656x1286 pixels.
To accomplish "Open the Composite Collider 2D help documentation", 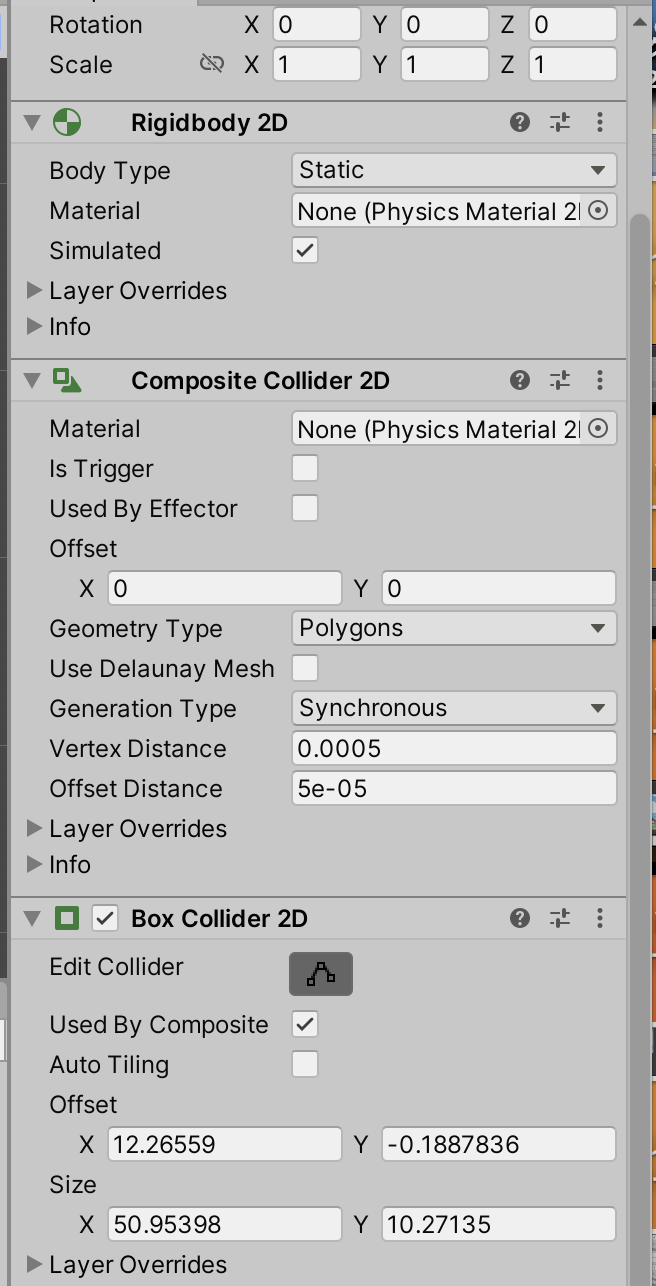I will pyautogui.click(x=520, y=380).
